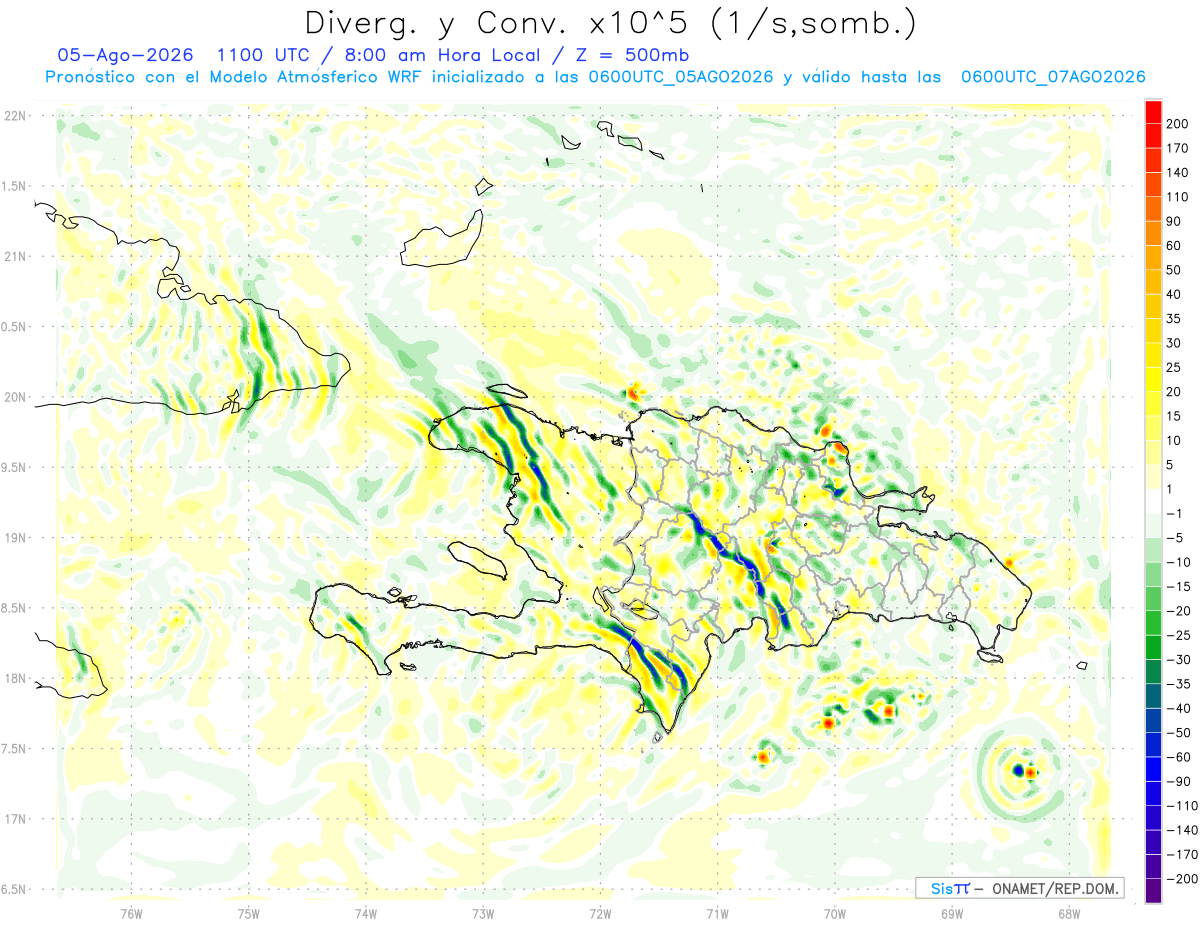Click the bottom dark purple color scale swatch
The height and width of the screenshot is (927, 1200).
[x=1153, y=891]
